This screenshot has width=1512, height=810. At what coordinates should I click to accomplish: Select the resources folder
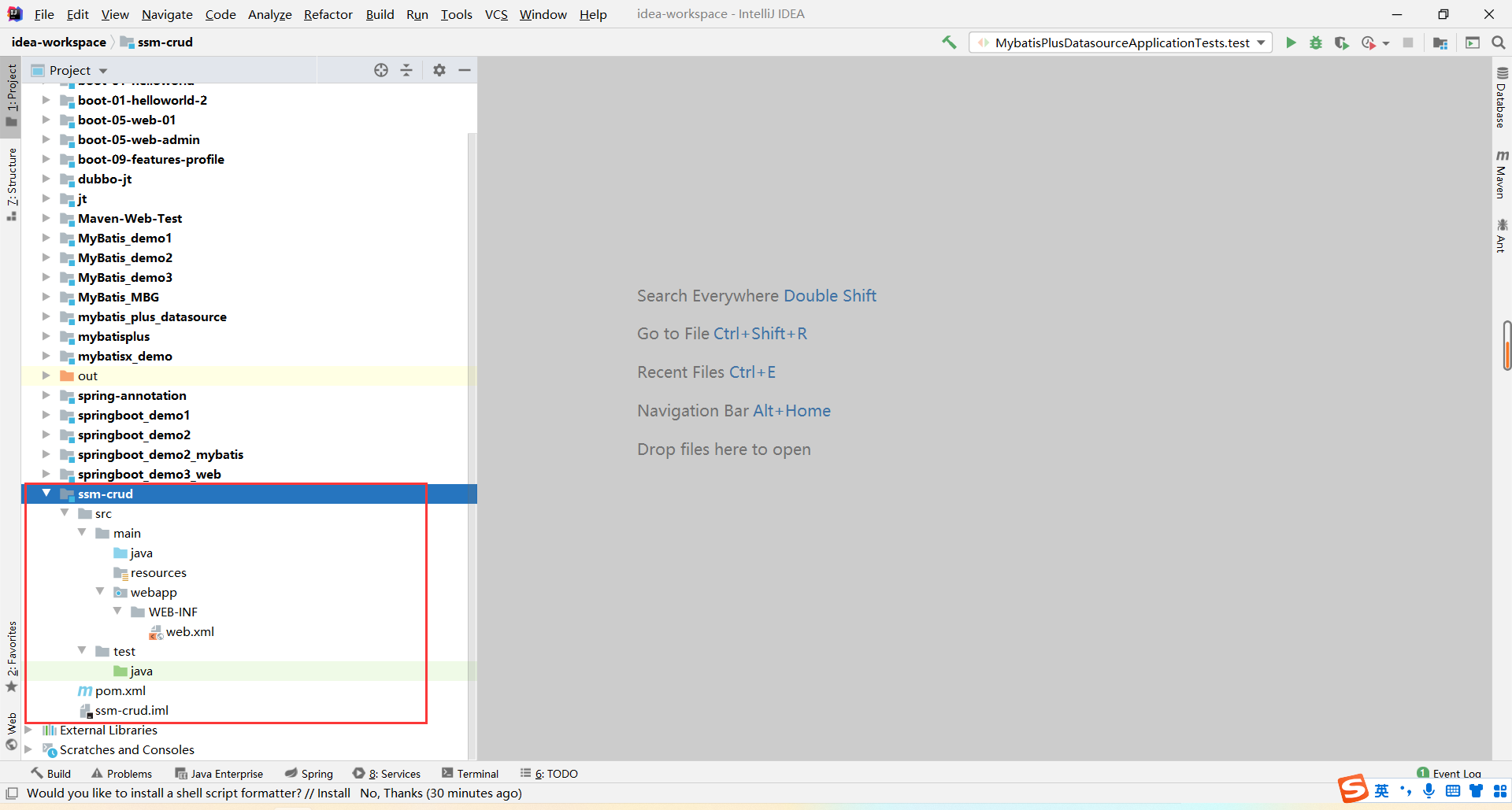pyautogui.click(x=150, y=572)
